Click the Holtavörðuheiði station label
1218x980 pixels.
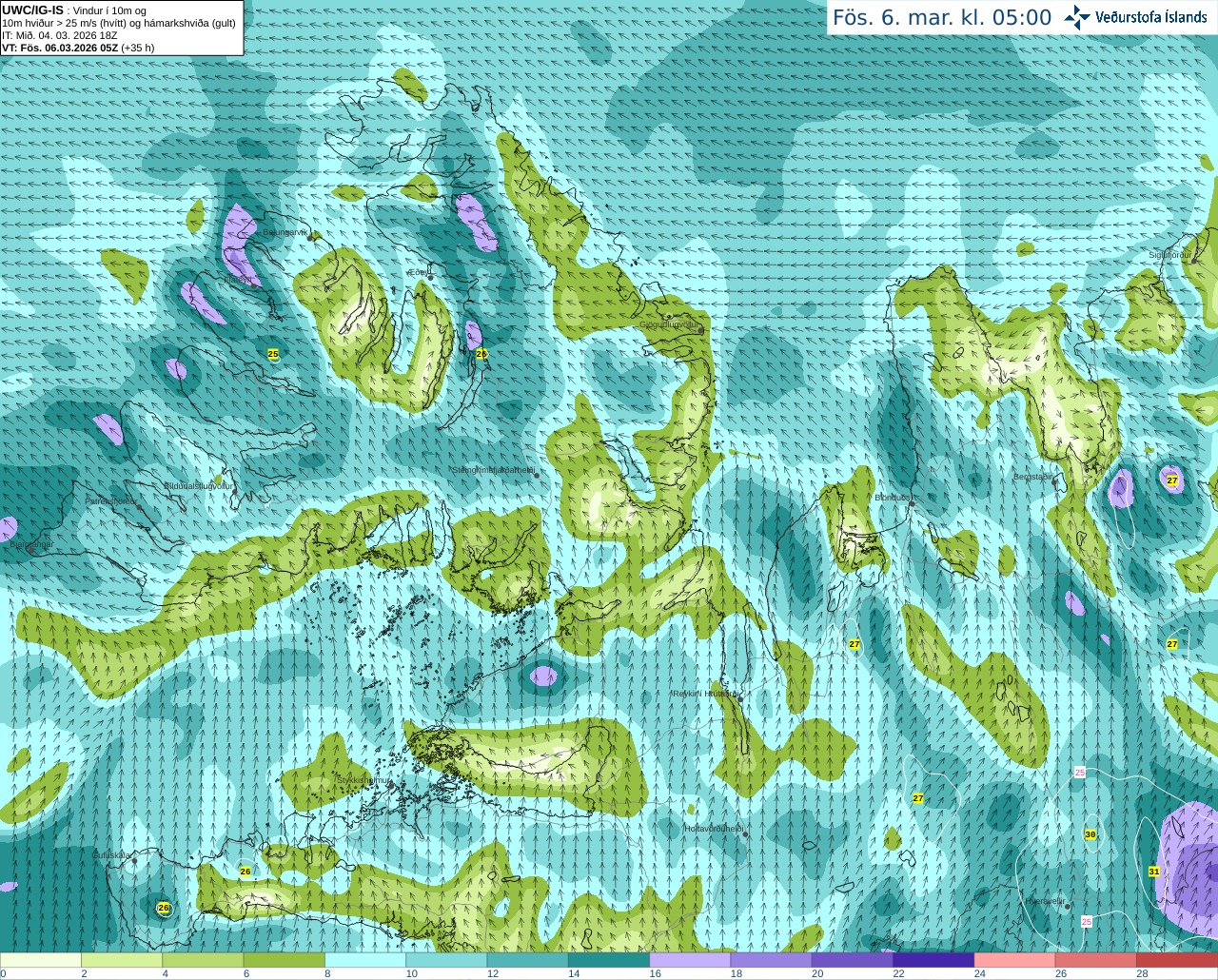714,829
